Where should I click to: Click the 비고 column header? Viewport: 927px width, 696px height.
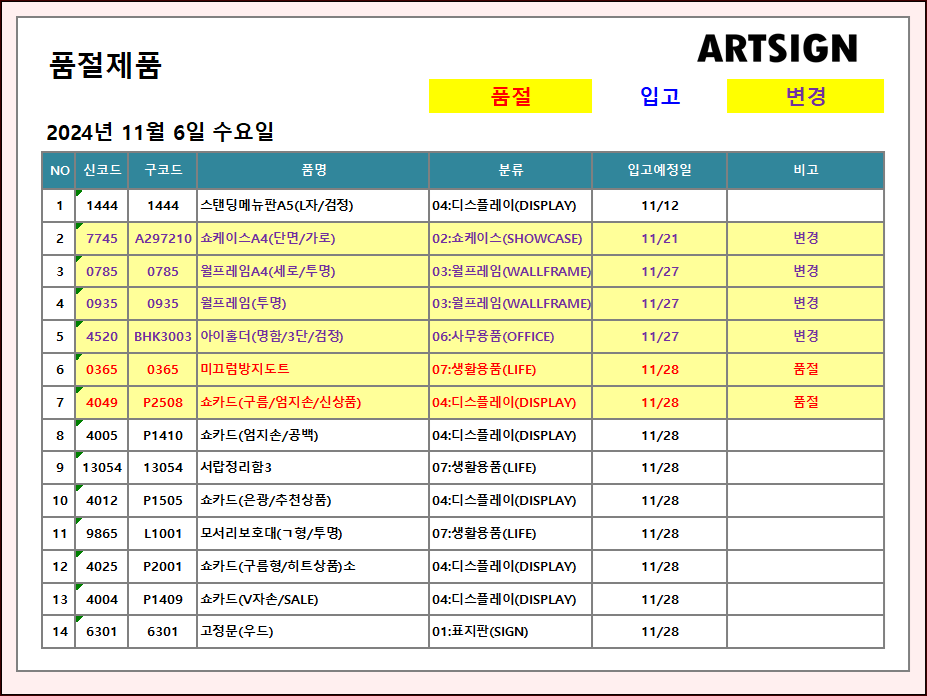(x=805, y=170)
